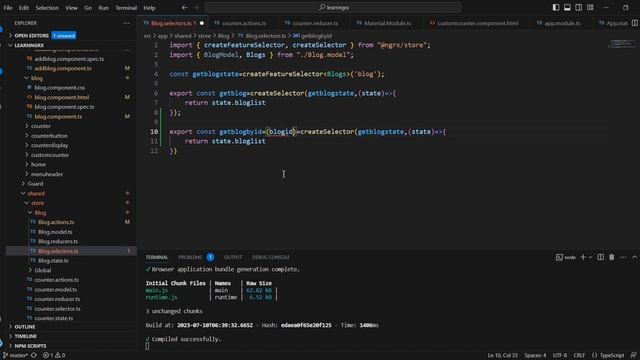Screen dimensions: 640x360
Task: Toggle the secondary side bar layout icon
Action: 579,7
